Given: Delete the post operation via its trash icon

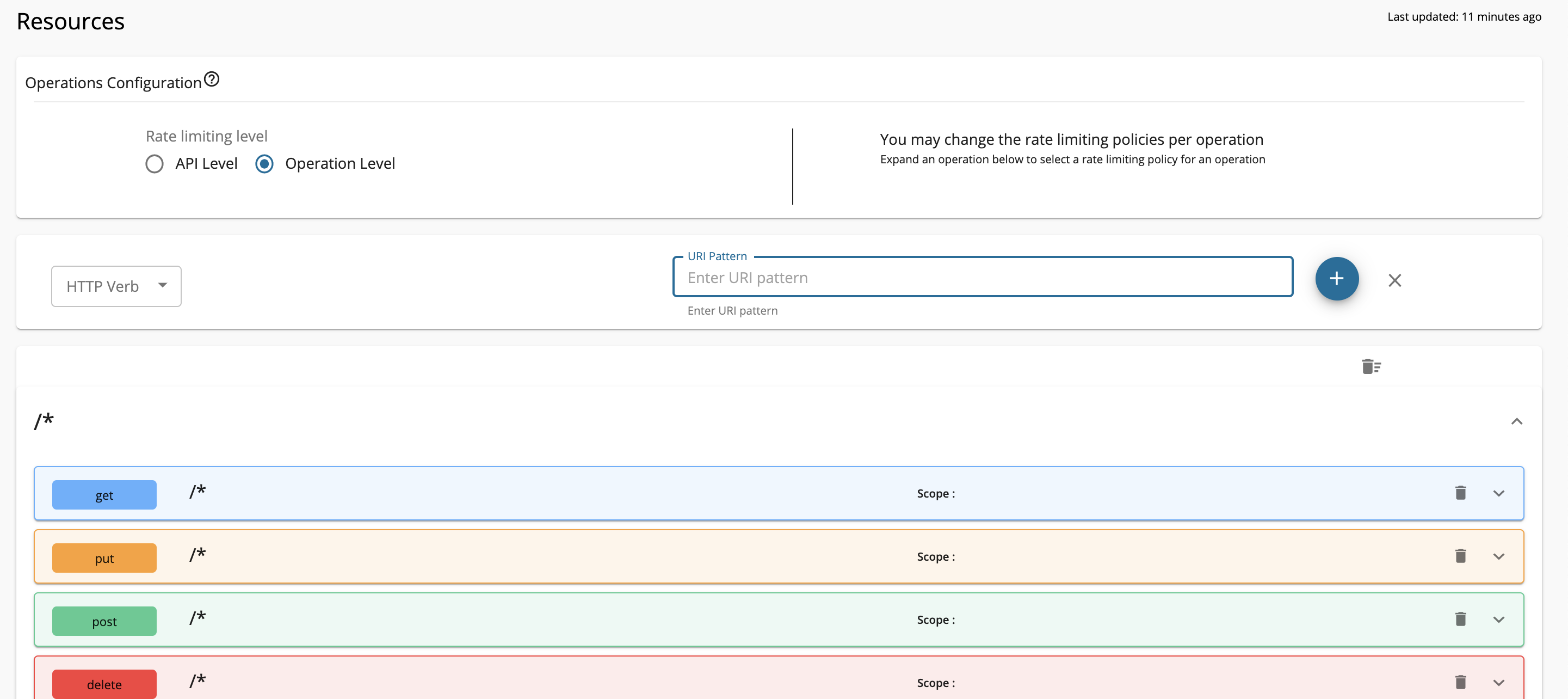Looking at the screenshot, I should [x=1460, y=618].
